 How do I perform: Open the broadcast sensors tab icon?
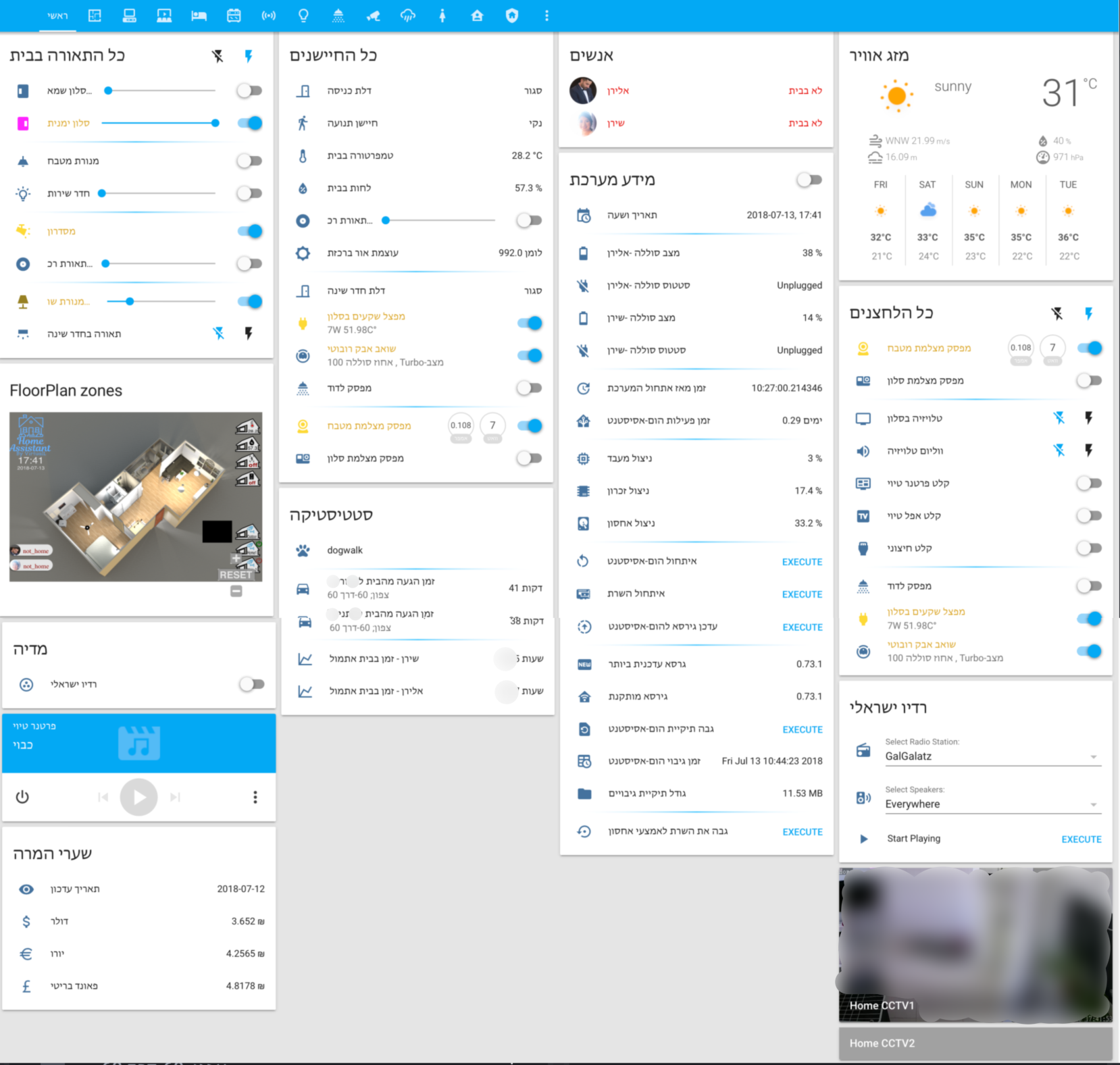pyautogui.click(x=269, y=16)
